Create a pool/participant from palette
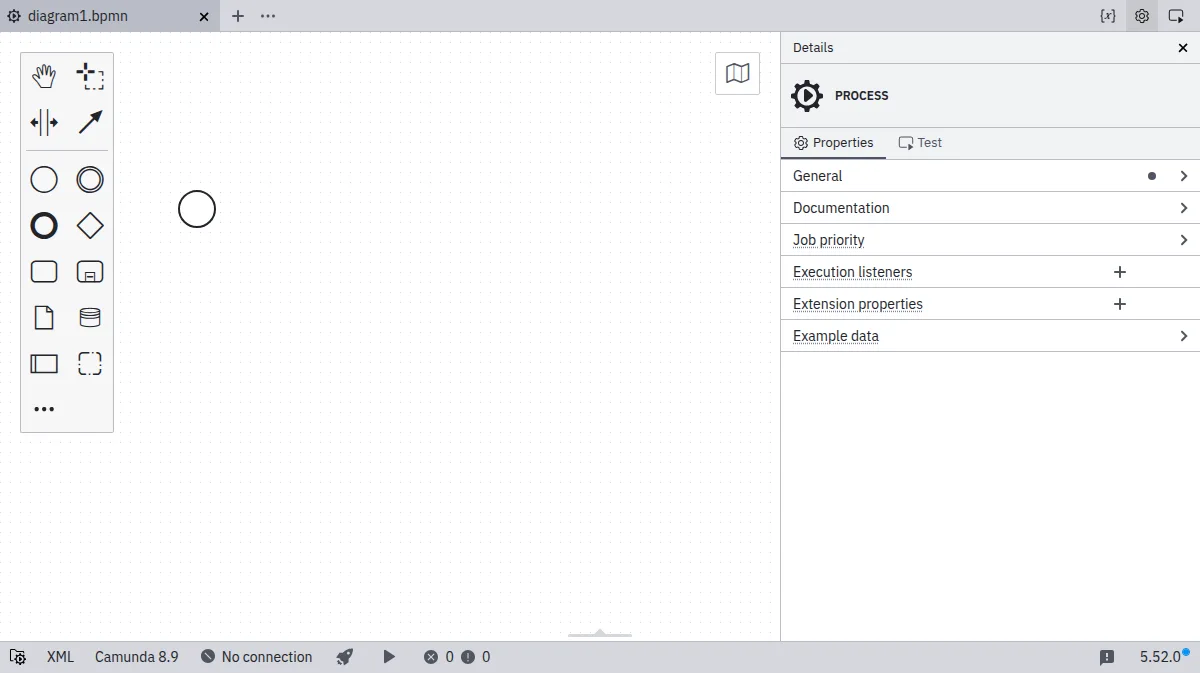 [44, 364]
